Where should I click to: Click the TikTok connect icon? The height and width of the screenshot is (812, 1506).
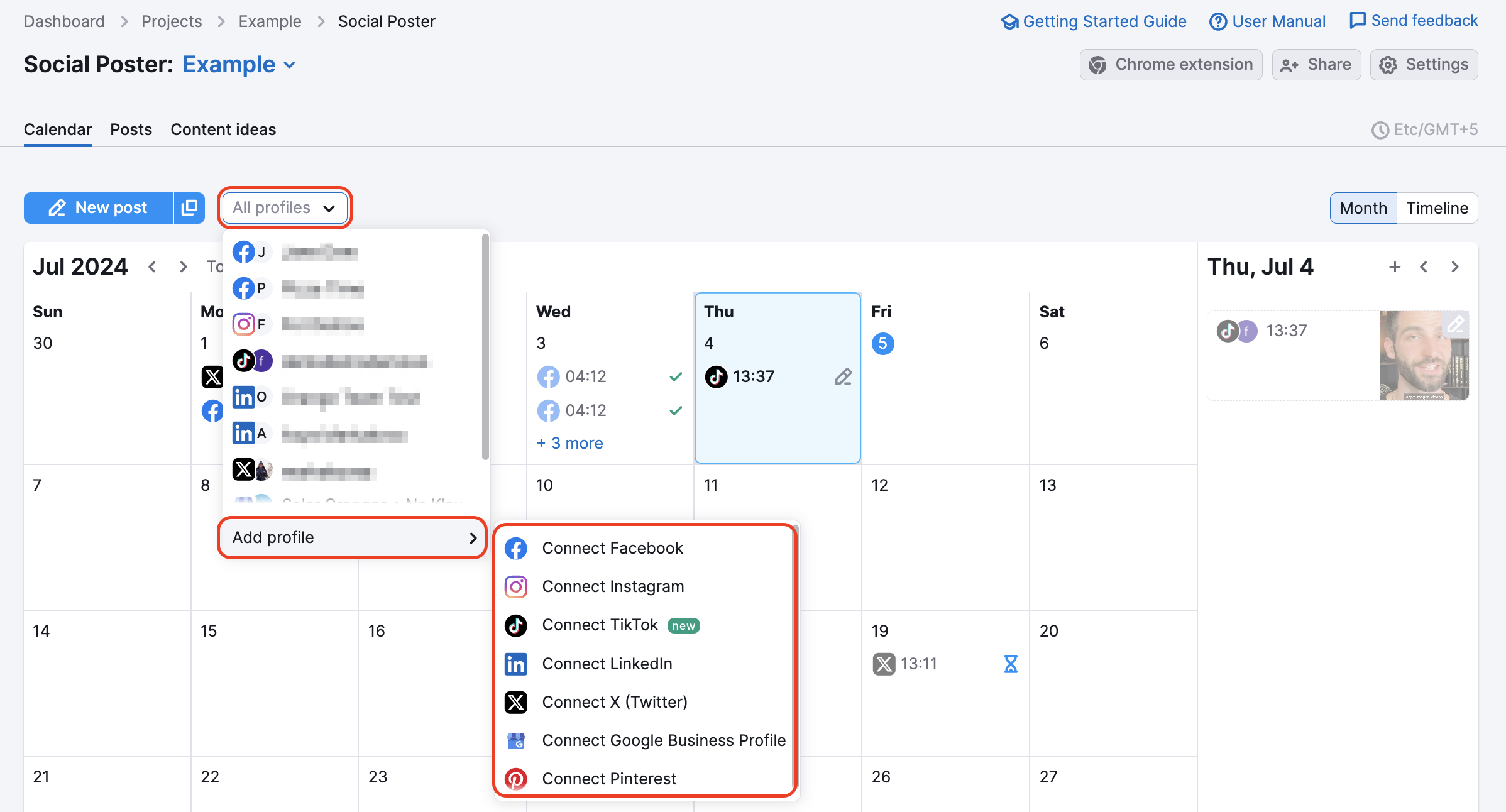click(x=516, y=625)
